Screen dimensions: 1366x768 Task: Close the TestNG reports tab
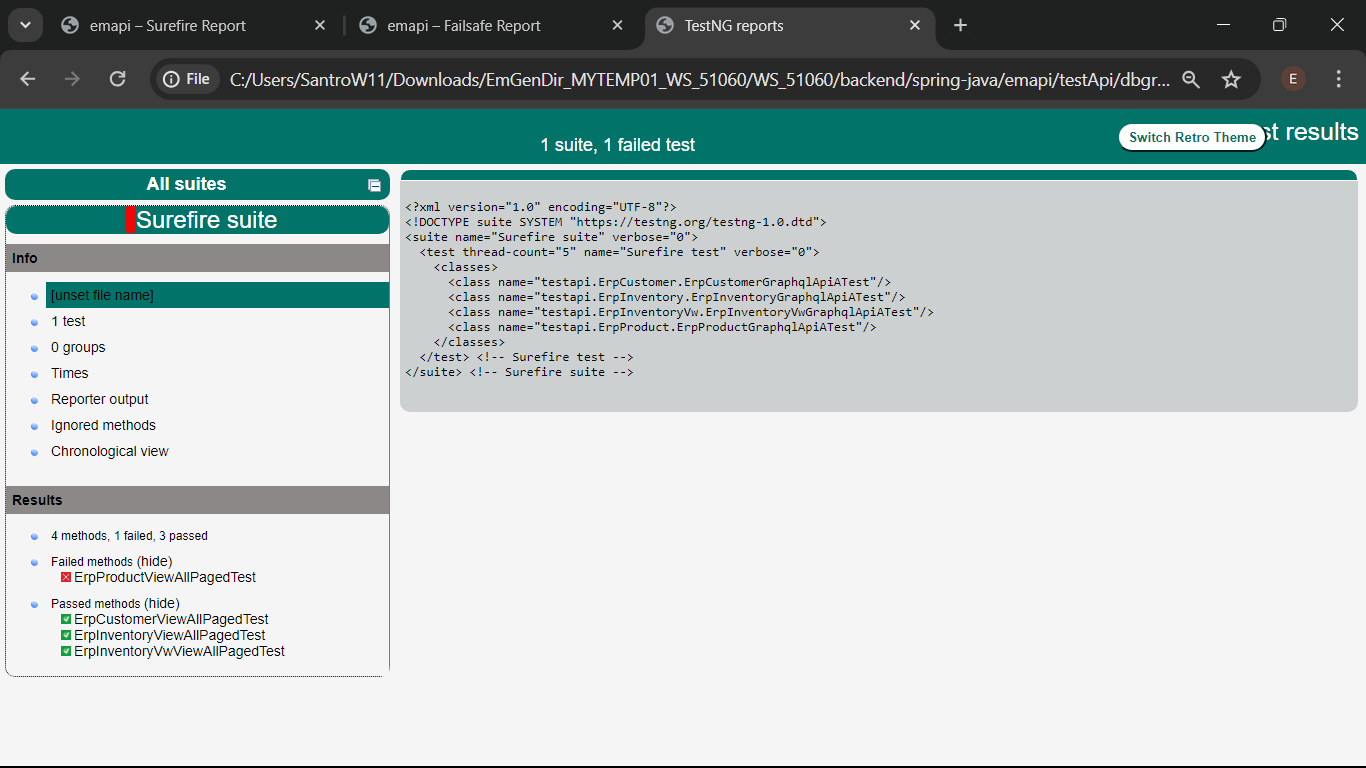coord(915,26)
